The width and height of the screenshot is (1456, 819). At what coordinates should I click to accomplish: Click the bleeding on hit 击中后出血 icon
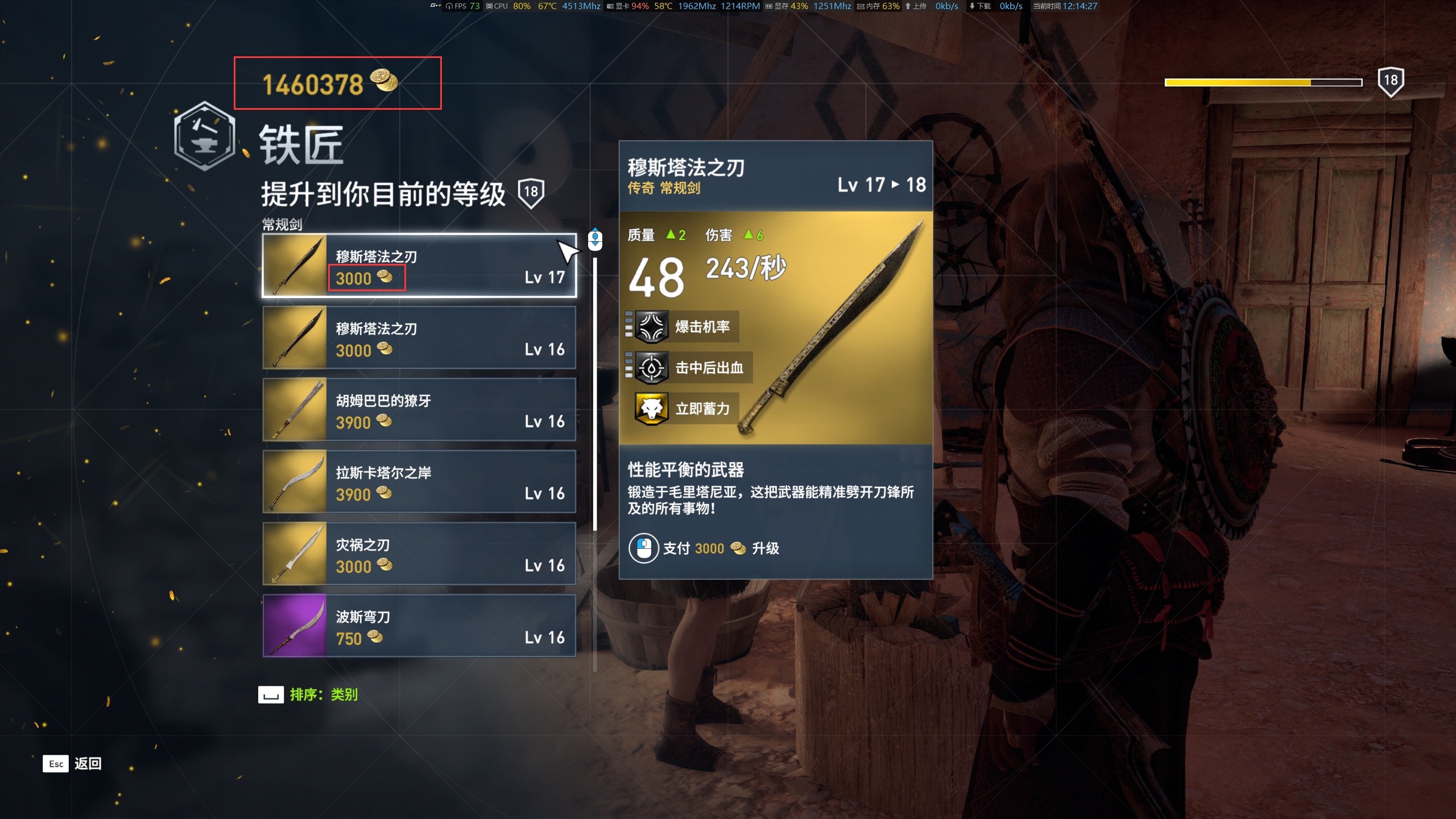(x=651, y=367)
